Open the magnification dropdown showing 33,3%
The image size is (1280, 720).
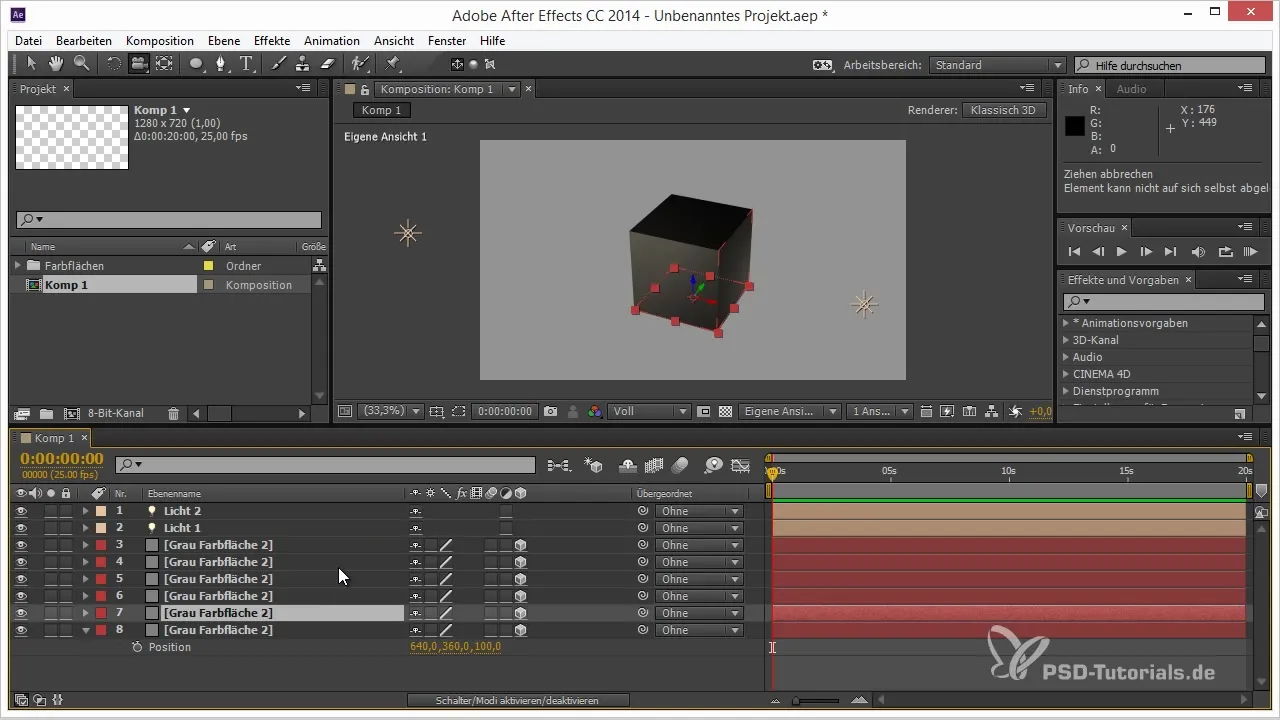[392, 411]
